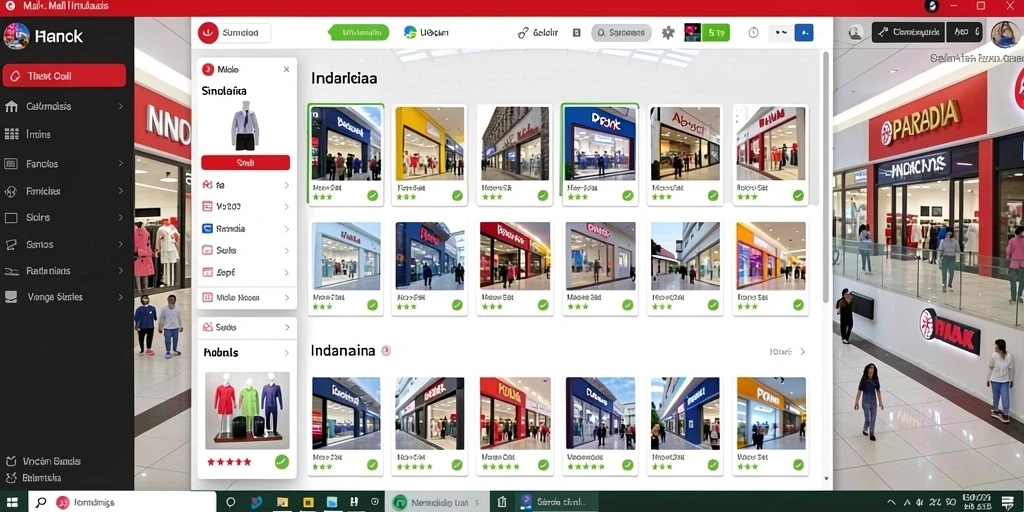Open the file folder icon on taskbar
The image size is (1024, 512).
coord(282,502)
